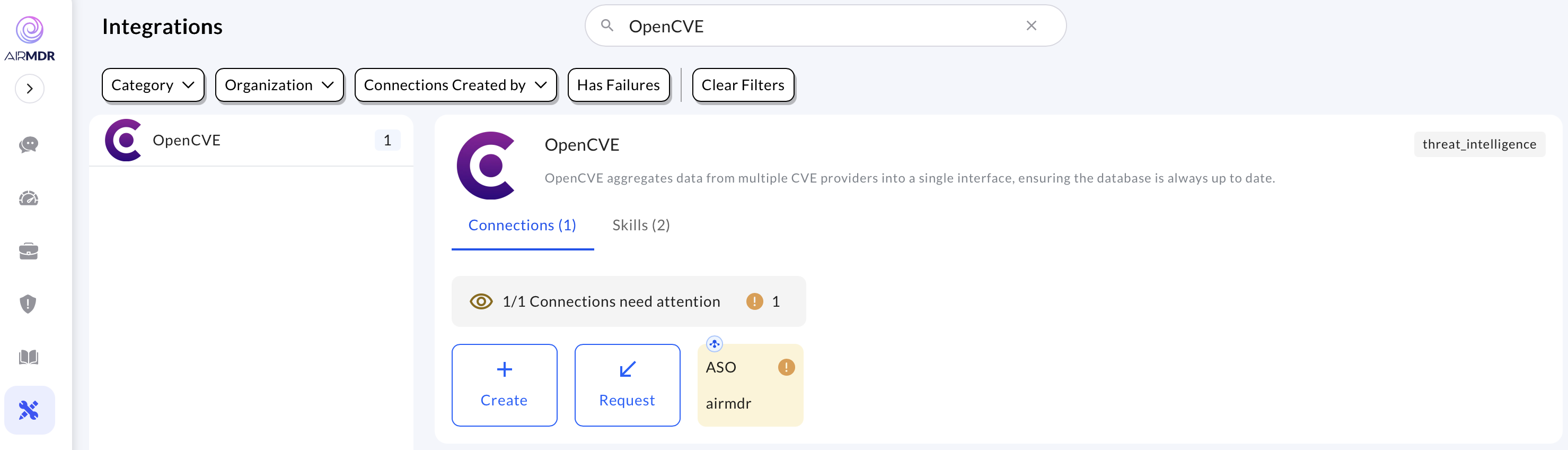
Task: Open the briefcase cases icon in sidebar
Action: pos(29,251)
